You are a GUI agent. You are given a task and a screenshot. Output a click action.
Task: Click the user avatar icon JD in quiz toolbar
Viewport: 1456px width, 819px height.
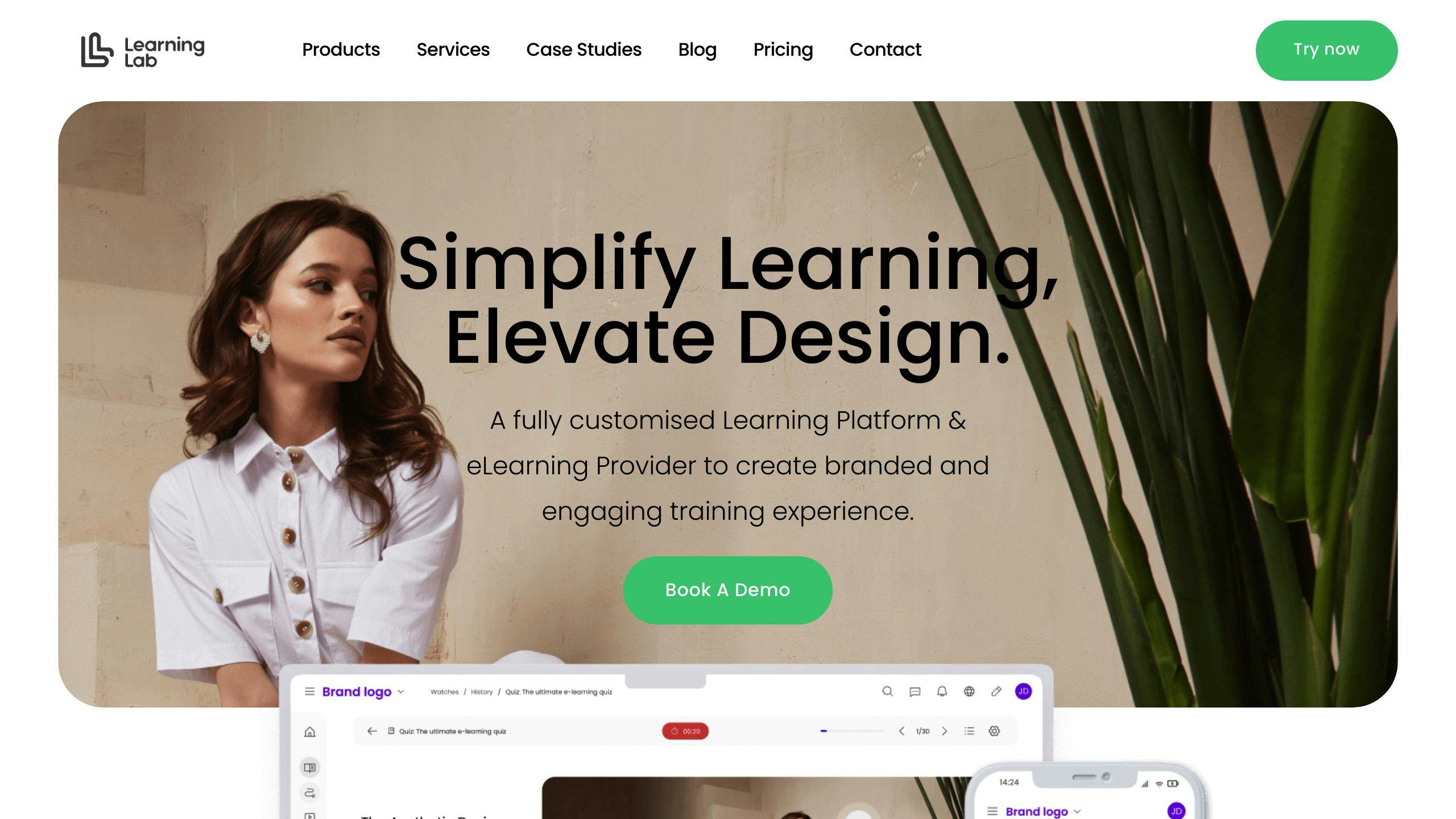1023,691
